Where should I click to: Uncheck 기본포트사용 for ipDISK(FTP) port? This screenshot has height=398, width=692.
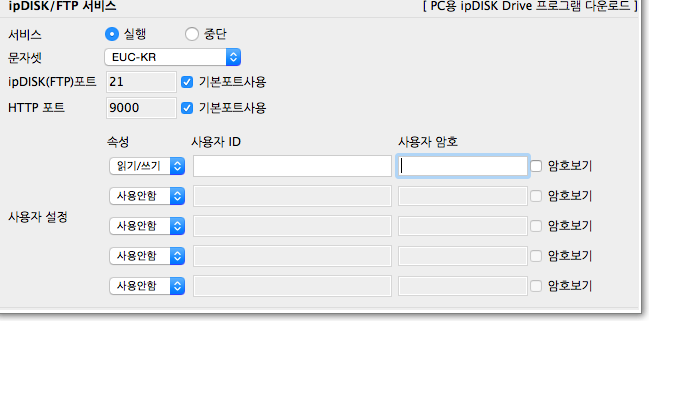(187, 82)
